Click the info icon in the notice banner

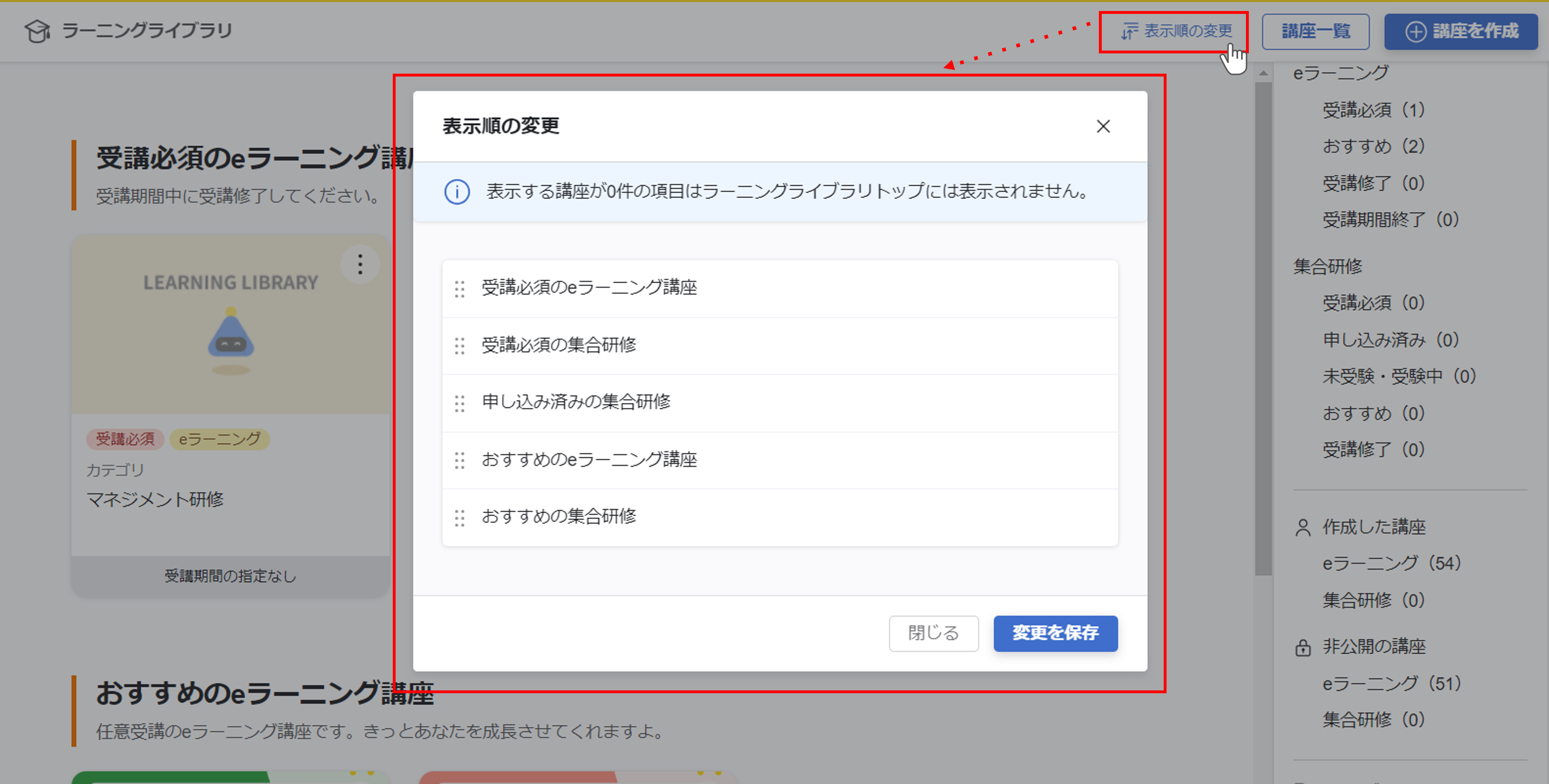[x=457, y=192]
